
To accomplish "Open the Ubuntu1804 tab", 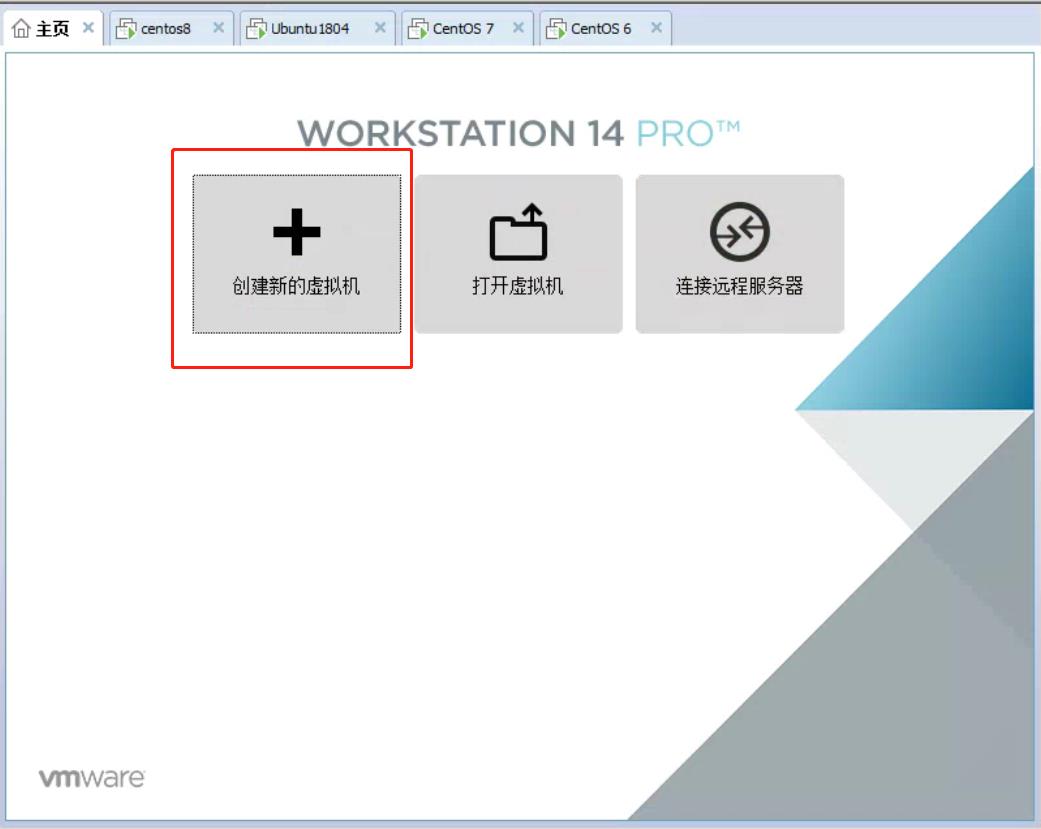I will [x=317, y=28].
